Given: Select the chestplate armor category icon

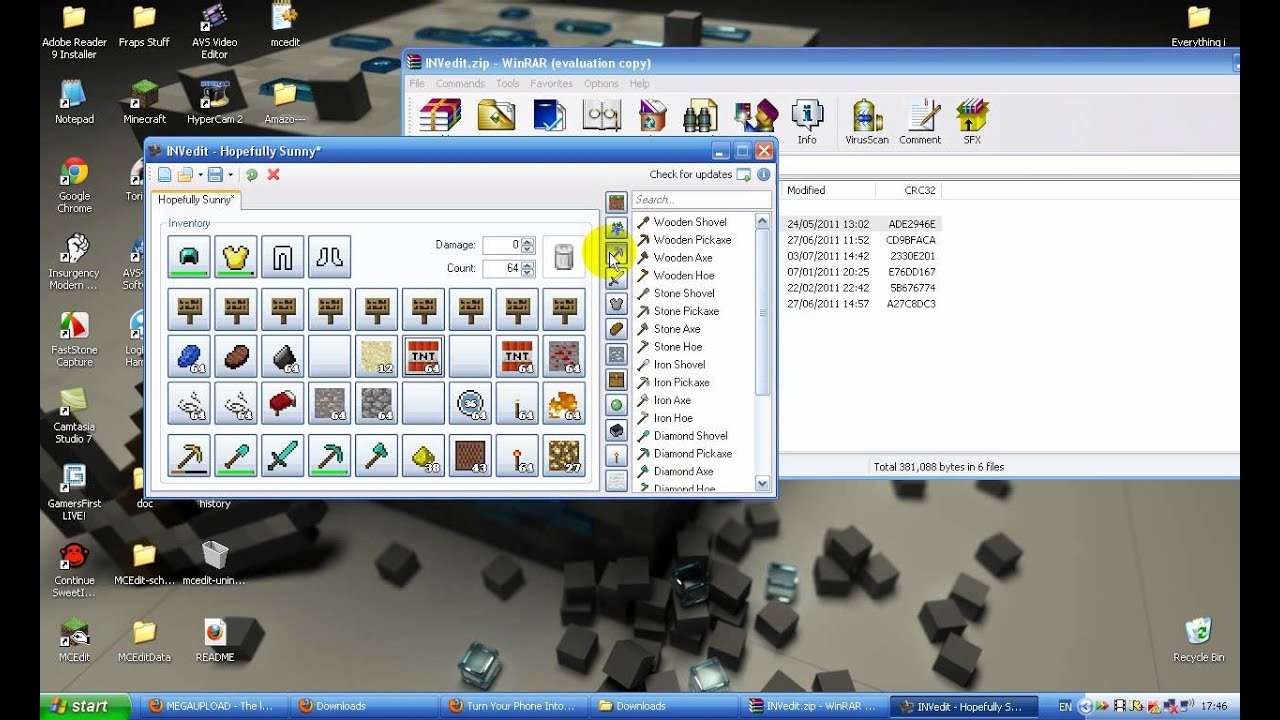Looking at the screenshot, I should [x=617, y=304].
